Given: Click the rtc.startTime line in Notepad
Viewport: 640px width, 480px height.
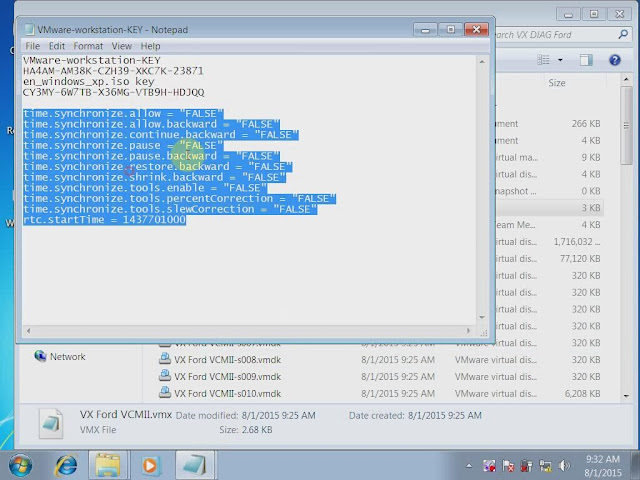Looking at the screenshot, I should coord(104,220).
